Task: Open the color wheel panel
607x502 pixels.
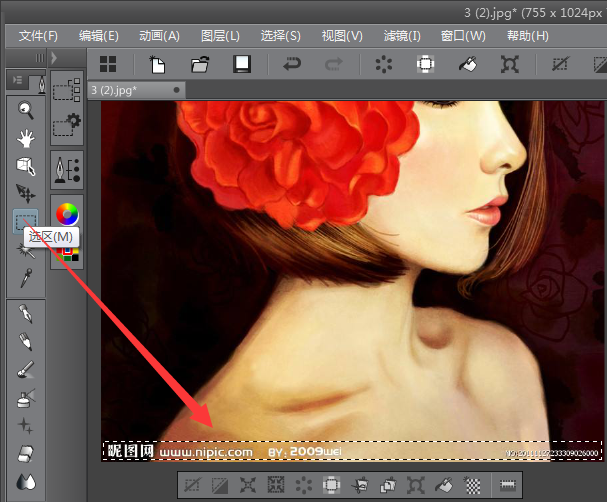Action: coord(67,213)
